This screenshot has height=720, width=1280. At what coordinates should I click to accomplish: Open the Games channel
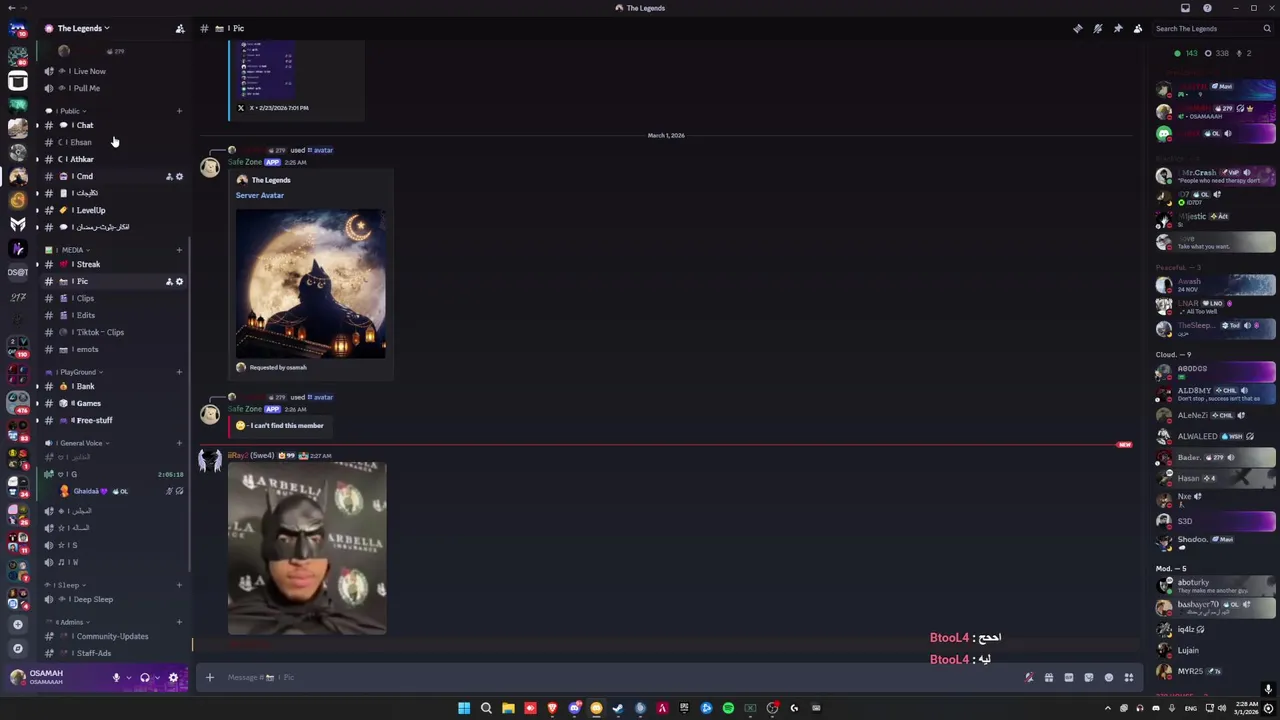click(113, 403)
